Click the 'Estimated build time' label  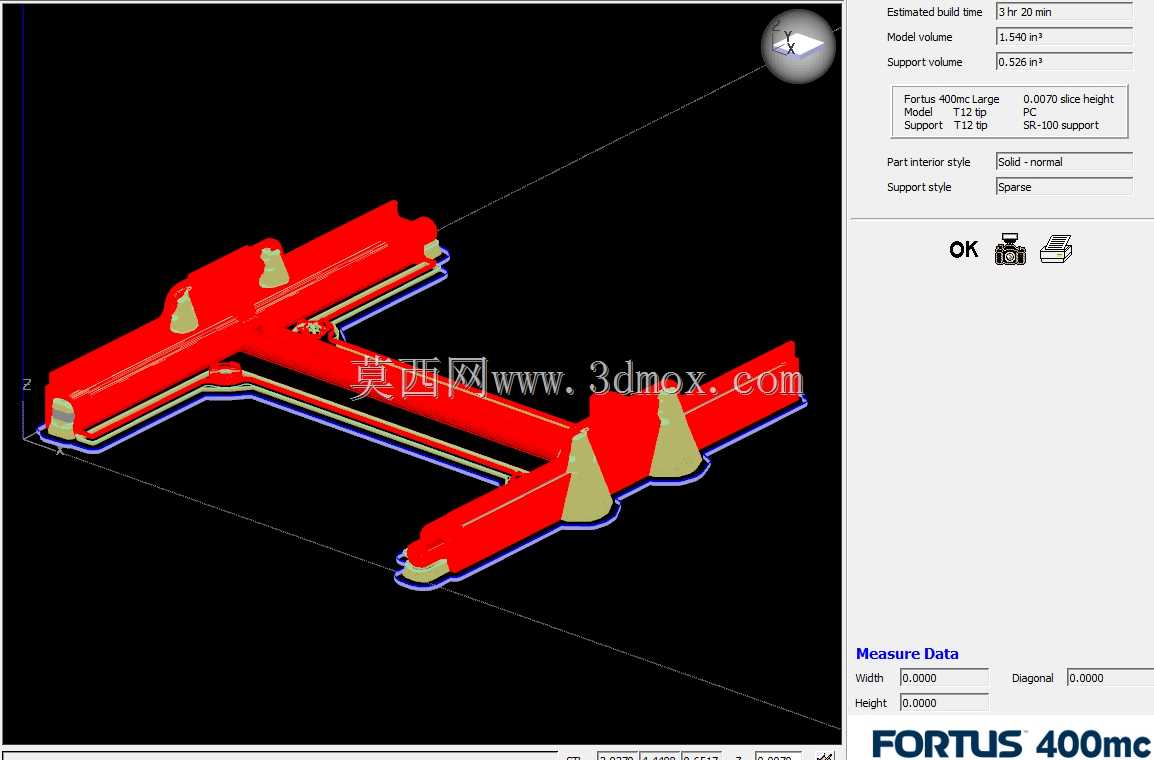(x=934, y=12)
